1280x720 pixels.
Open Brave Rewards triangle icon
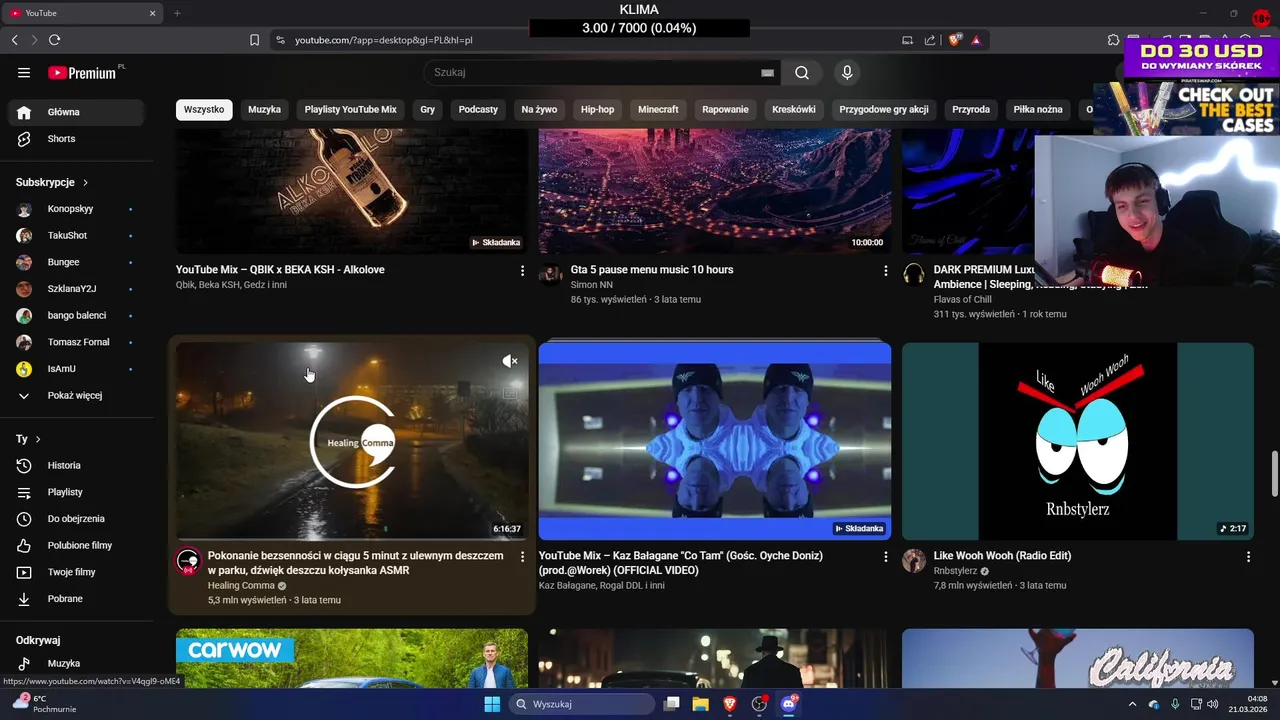click(x=976, y=40)
